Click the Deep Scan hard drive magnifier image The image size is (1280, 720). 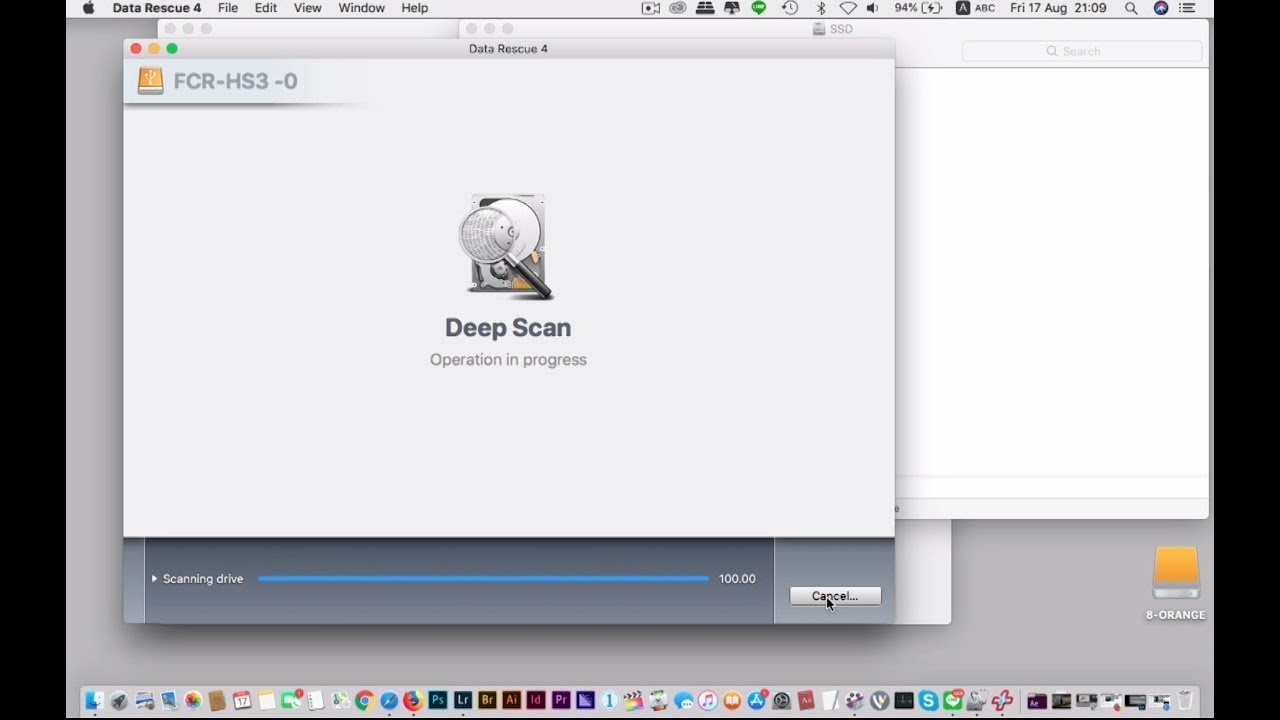[x=506, y=246]
